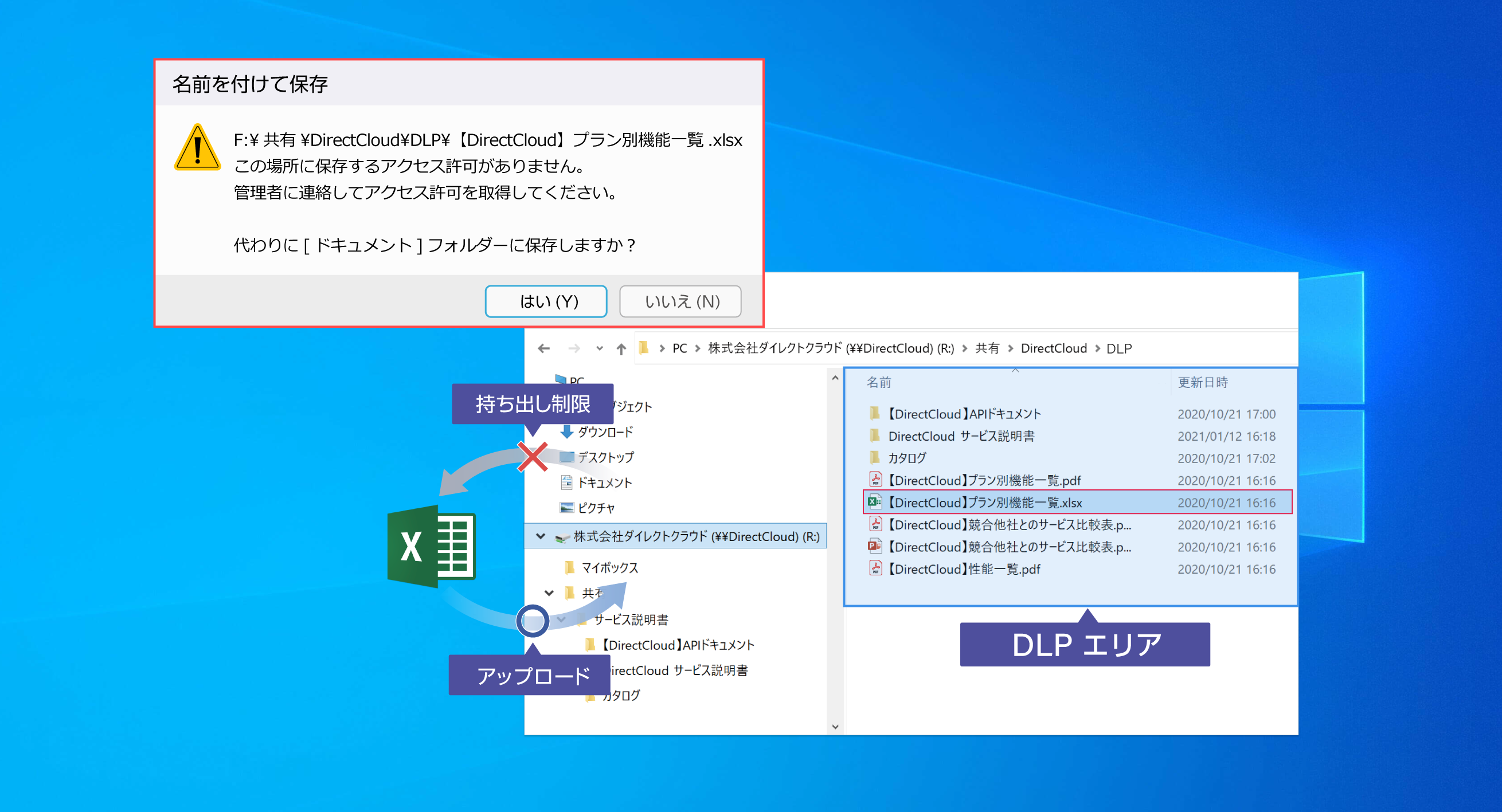Select DLP in the address breadcrumb

[1119, 348]
